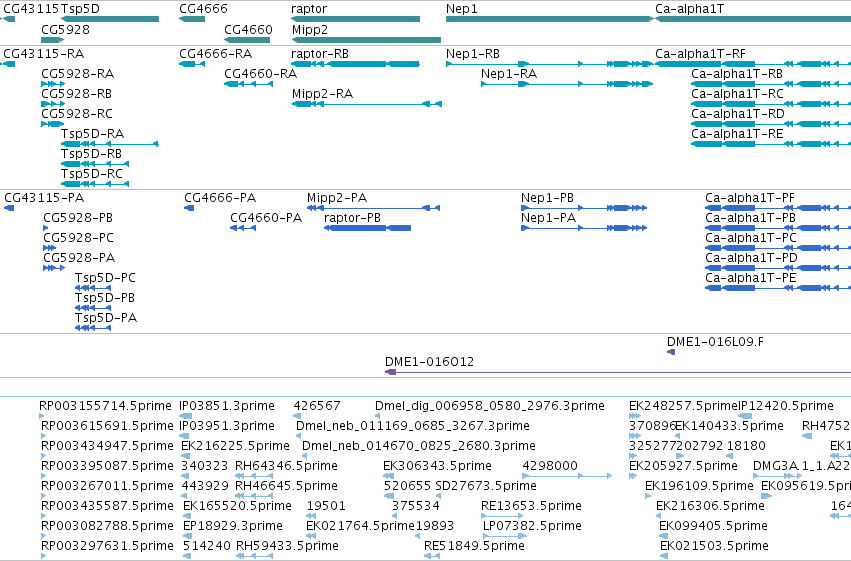Click the CG4666 gene label
Screen dimensions: 851x561
click(x=204, y=9)
